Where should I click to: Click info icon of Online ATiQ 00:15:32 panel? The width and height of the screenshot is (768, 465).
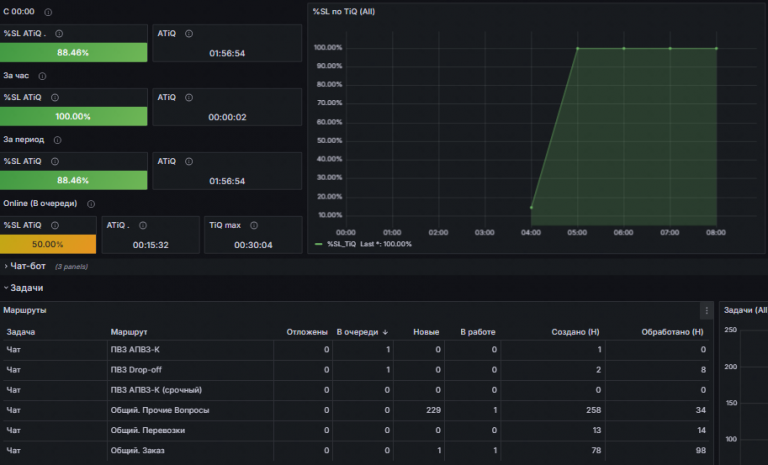coord(143,225)
